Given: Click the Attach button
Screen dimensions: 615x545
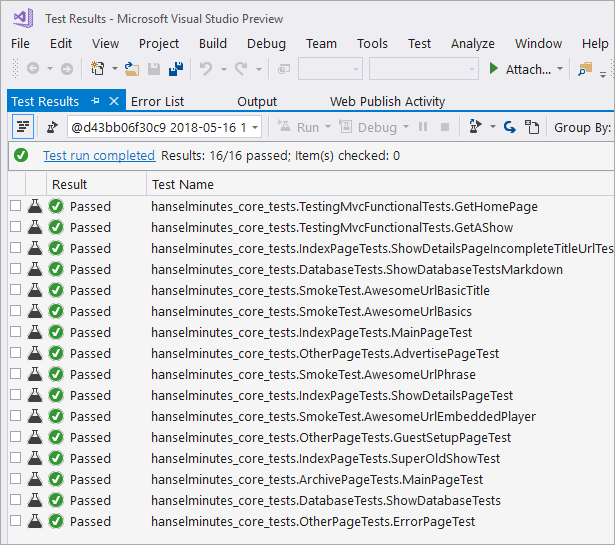Looking at the screenshot, I should (x=528, y=69).
